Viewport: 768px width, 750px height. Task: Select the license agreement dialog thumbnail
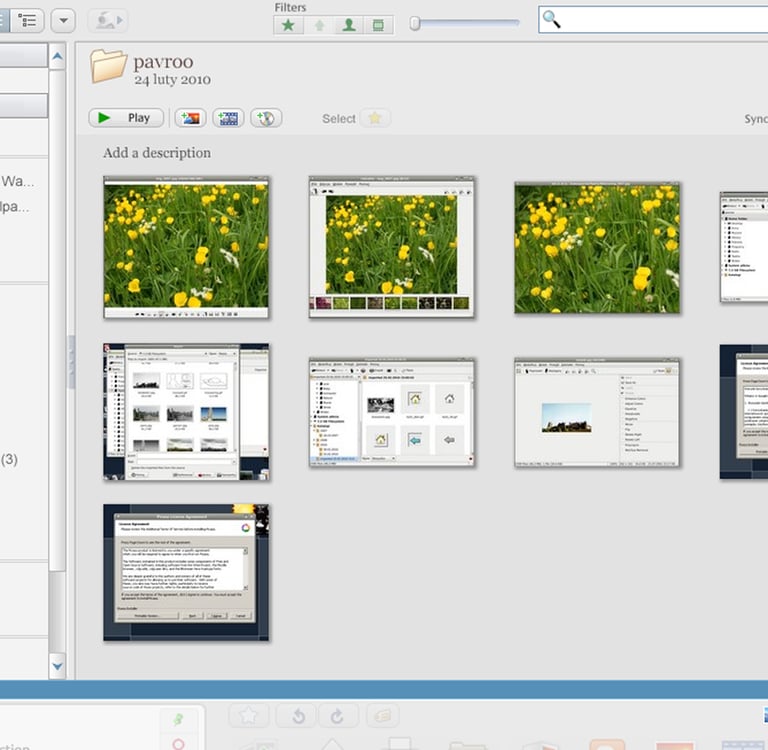coord(186,572)
